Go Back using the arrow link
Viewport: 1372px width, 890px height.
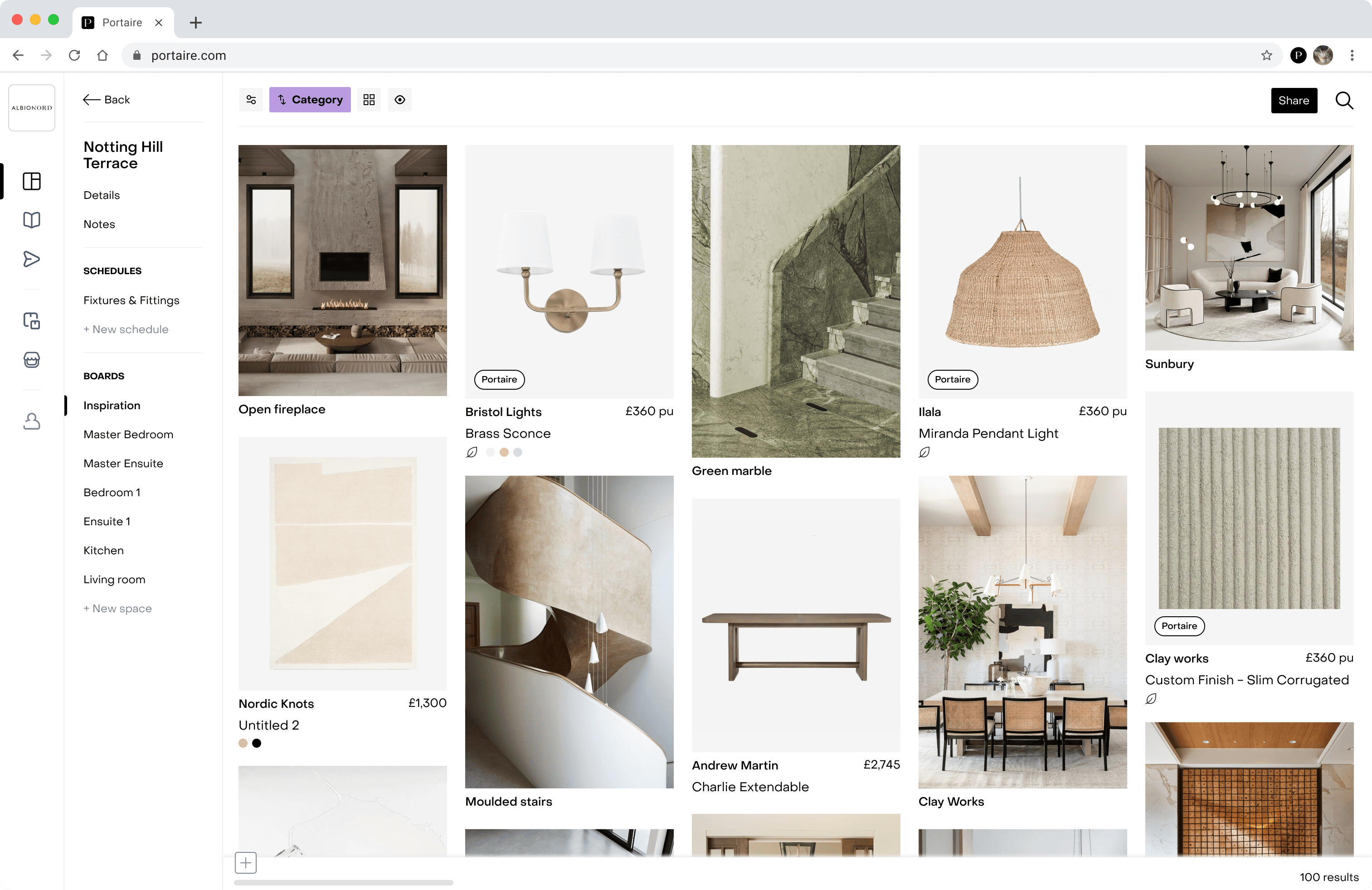(107, 100)
